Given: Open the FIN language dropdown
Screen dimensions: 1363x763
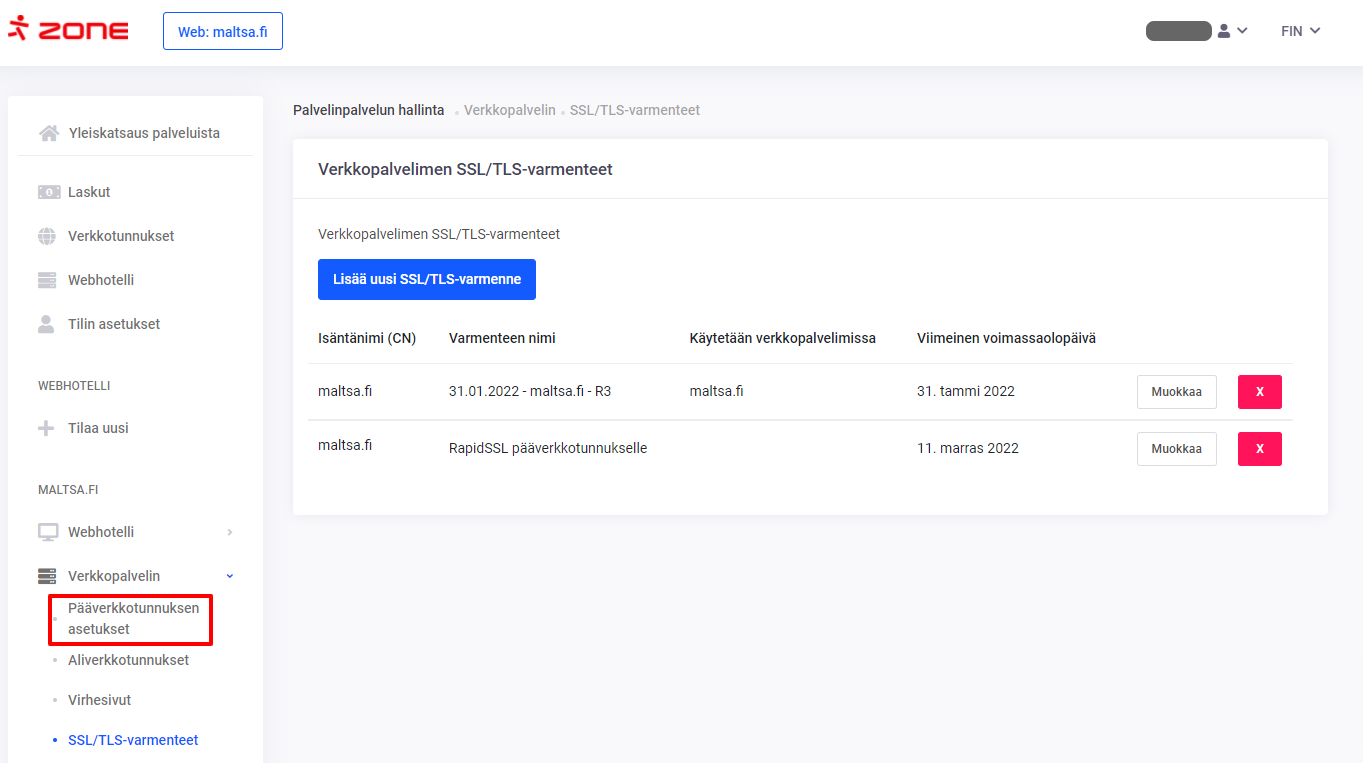Looking at the screenshot, I should tap(1300, 31).
